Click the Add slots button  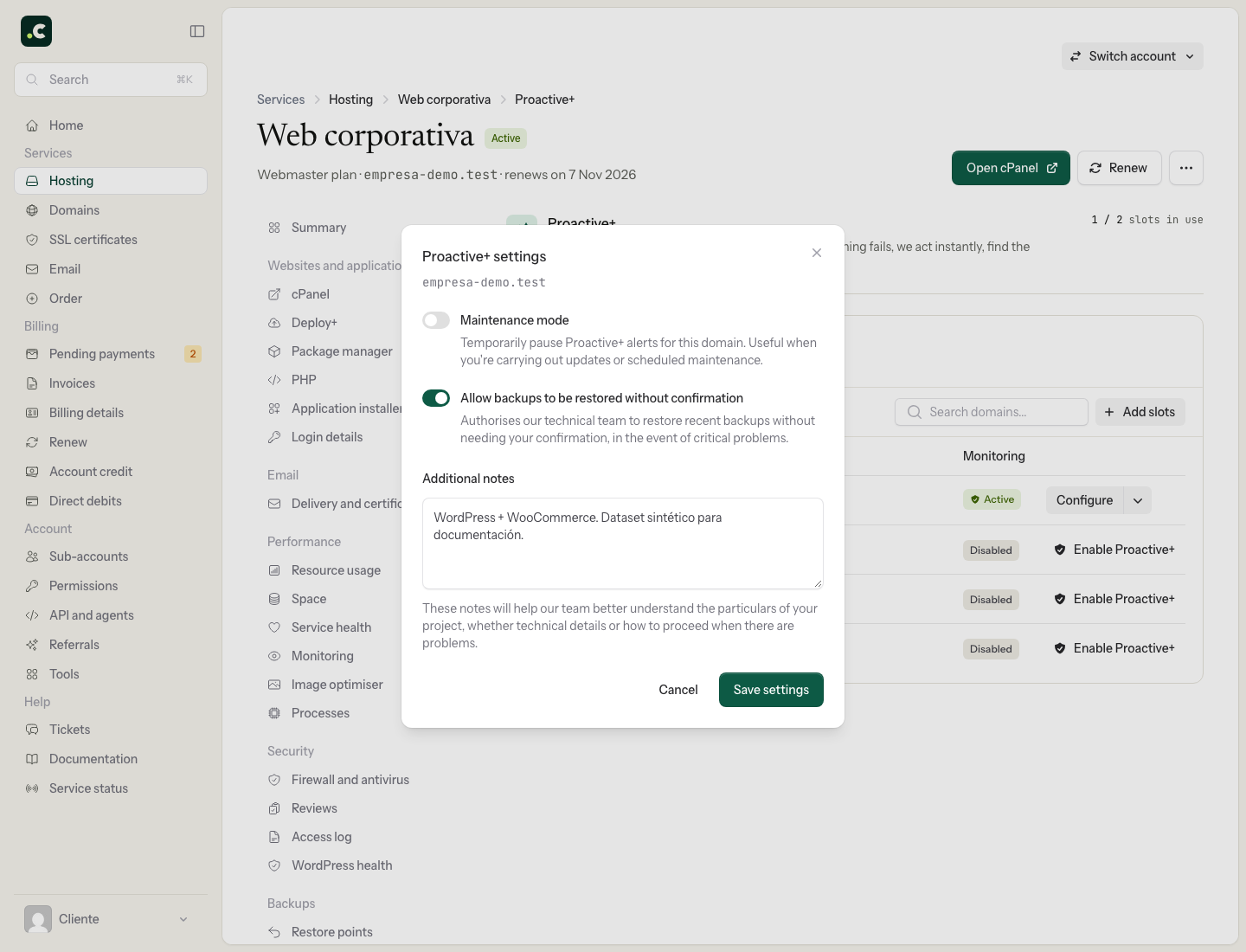tap(1140, 412)
